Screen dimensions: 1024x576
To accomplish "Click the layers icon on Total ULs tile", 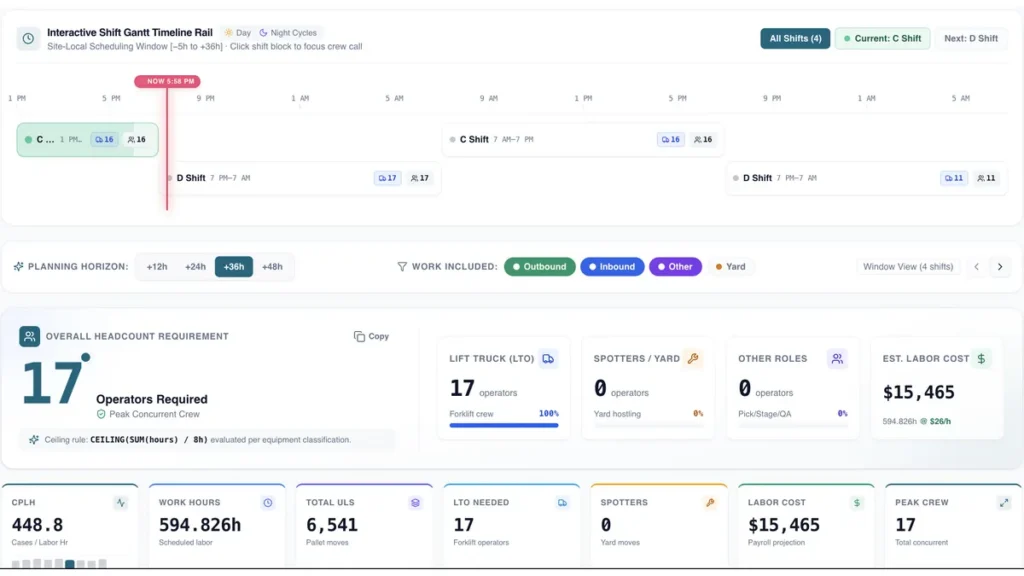I will click(x=415, y=503).
